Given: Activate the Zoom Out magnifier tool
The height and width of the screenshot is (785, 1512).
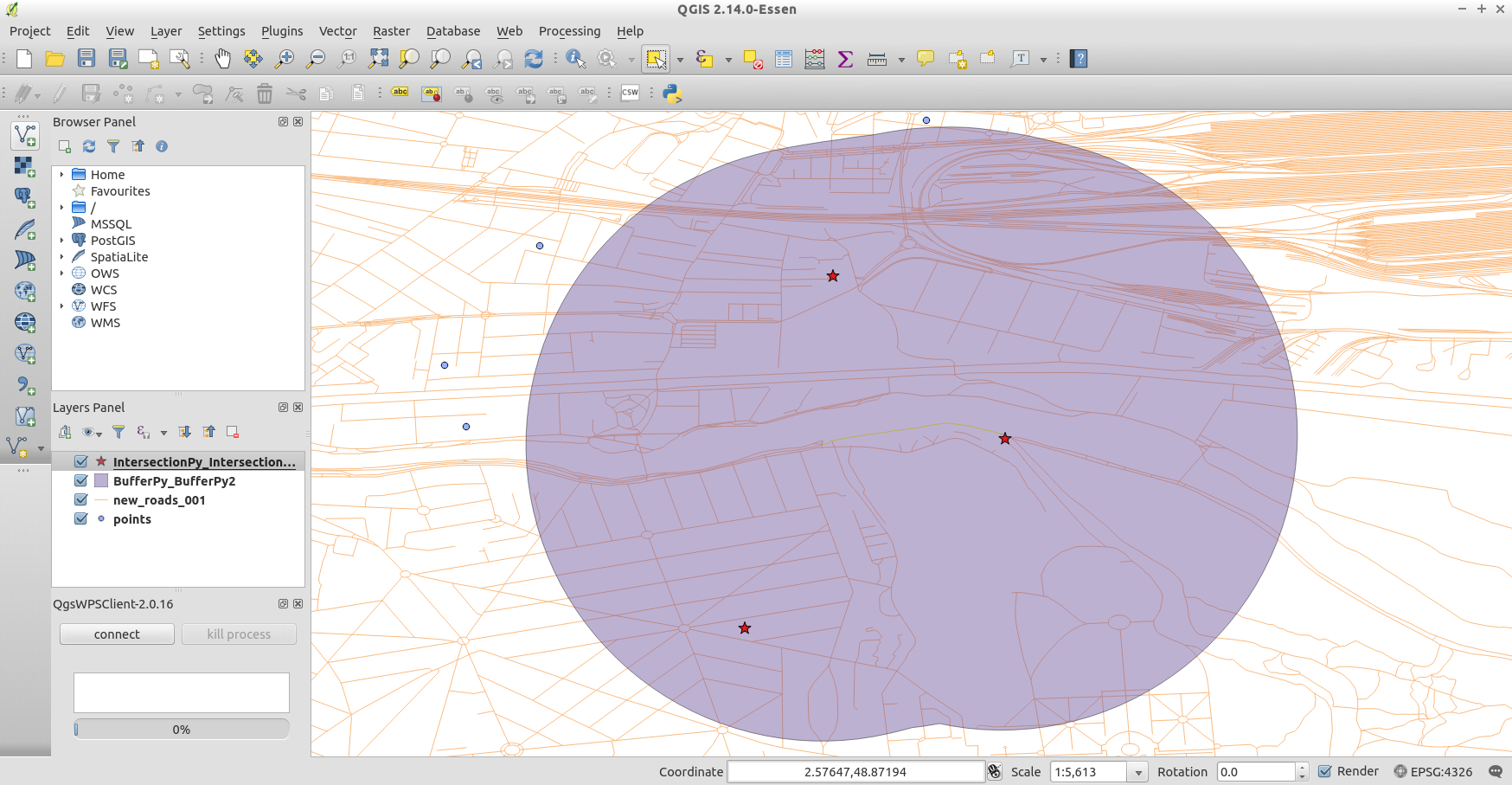Looking at the screenshot, I should pos(316,59).
